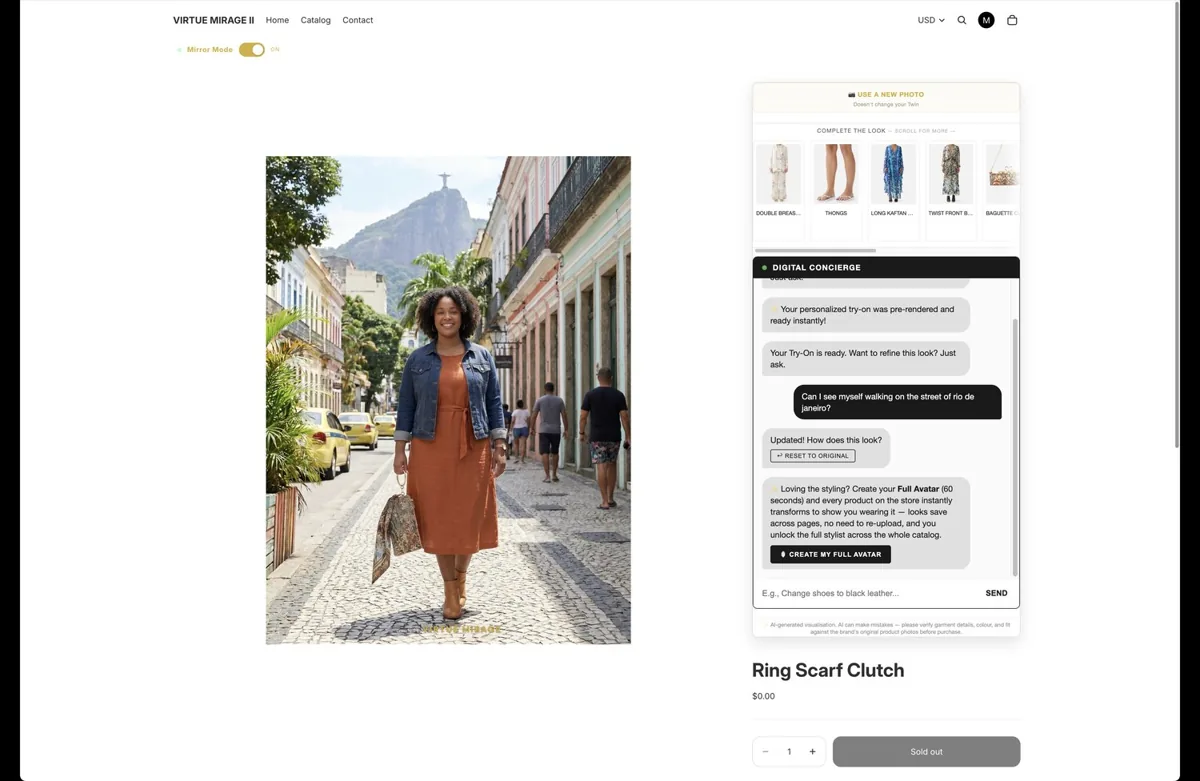The image size is (1200, 781).
Task: Click Reset to Original button
Action: pos(813,456)
